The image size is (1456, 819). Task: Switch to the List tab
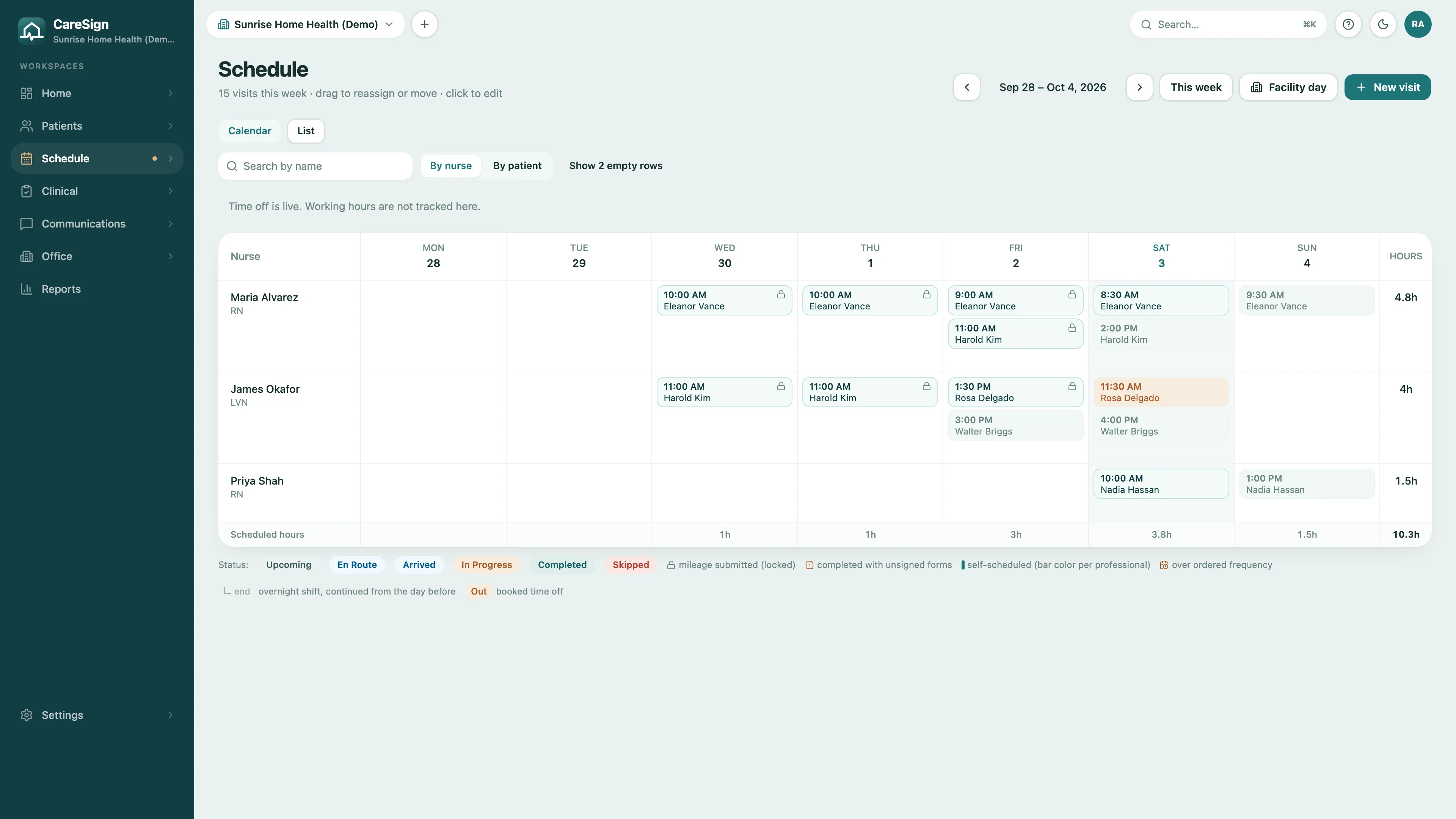pyautogui.click(x=306, y=130)
